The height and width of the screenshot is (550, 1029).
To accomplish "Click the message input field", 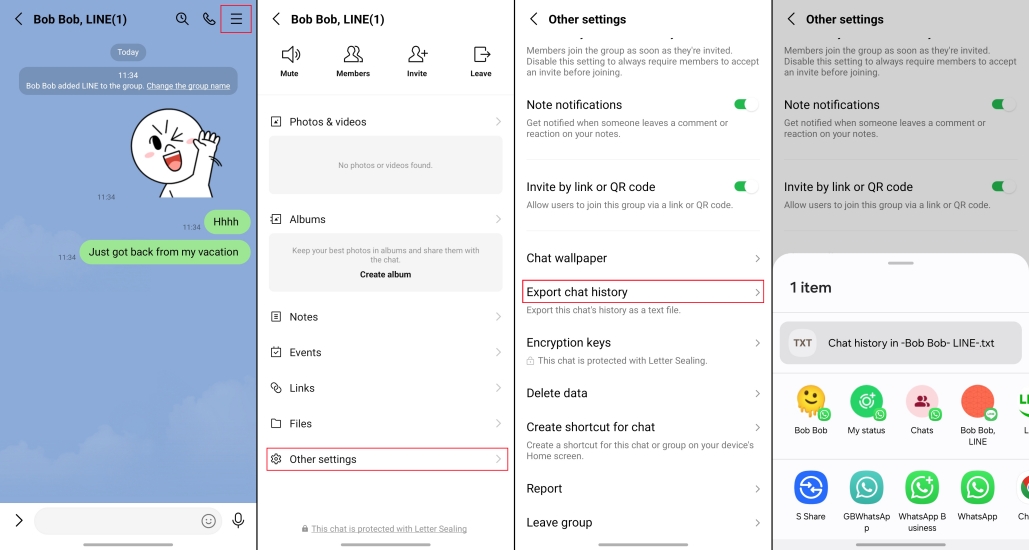I will coord(115,520).
